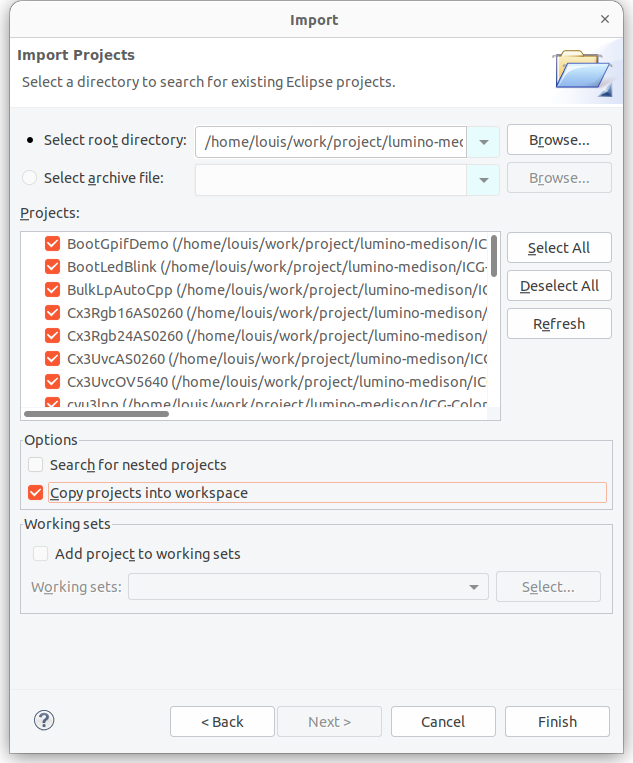The height and width of the screenshot is (763, 633).
Task: Uncheck the BulkLpAutoCpp project checkbox
Action: pyautogui.click(x=53, y=290)
